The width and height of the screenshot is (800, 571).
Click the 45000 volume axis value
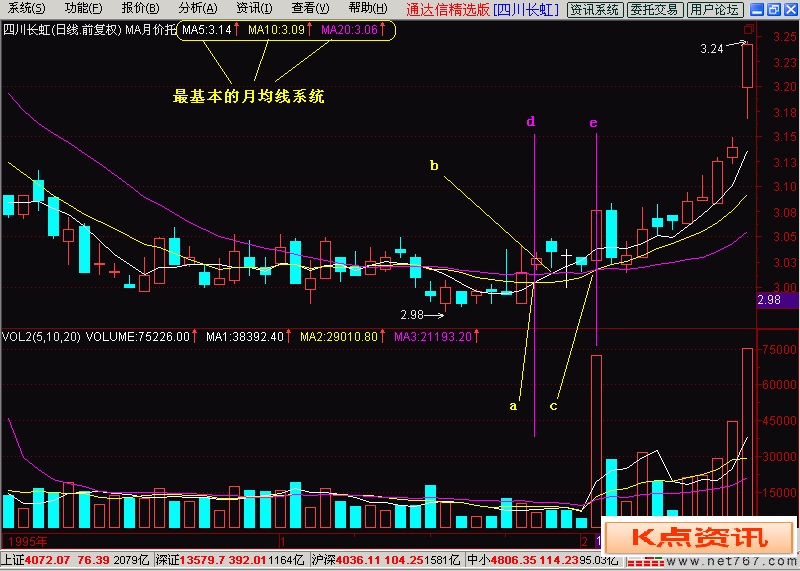779,421
